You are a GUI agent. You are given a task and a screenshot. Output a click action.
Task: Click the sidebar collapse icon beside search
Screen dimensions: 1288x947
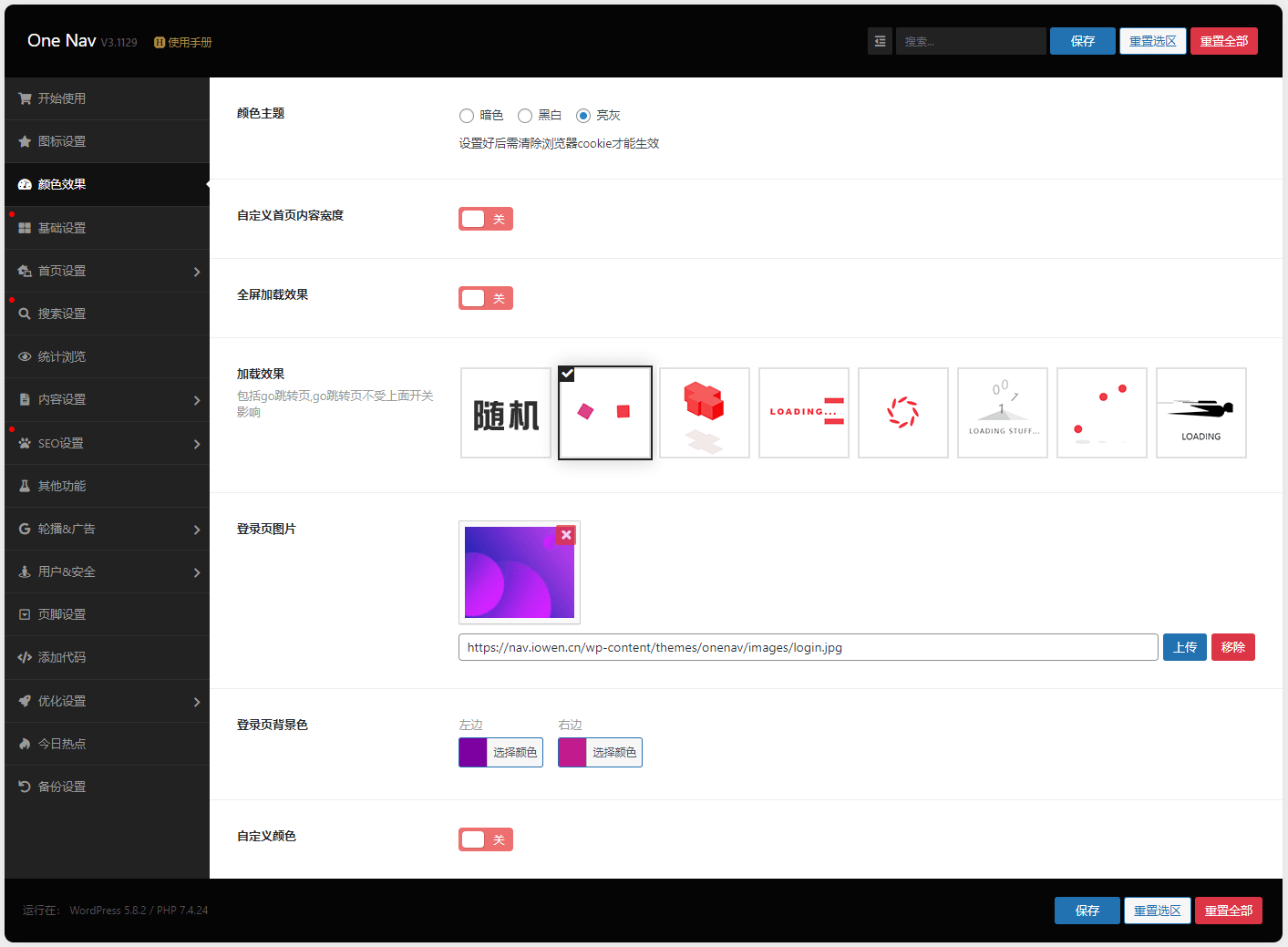880,41
